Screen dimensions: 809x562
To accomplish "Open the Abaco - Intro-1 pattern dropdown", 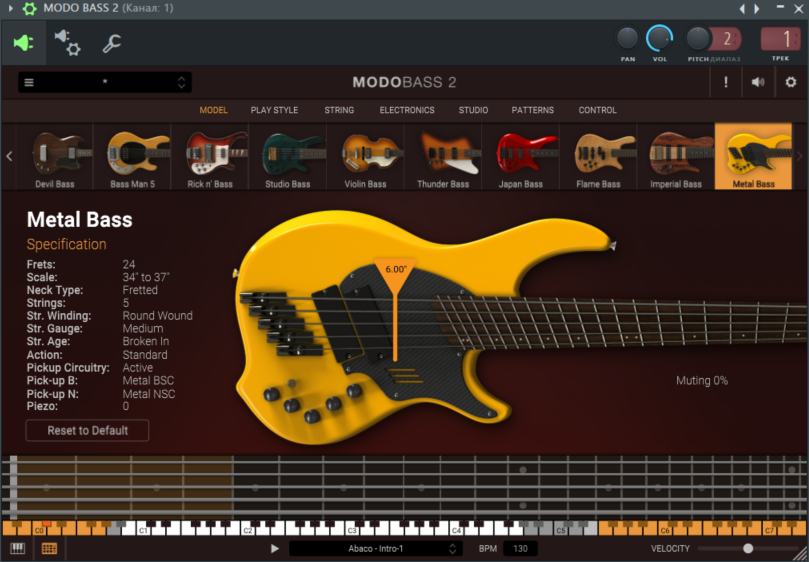I will pos(374,548).
